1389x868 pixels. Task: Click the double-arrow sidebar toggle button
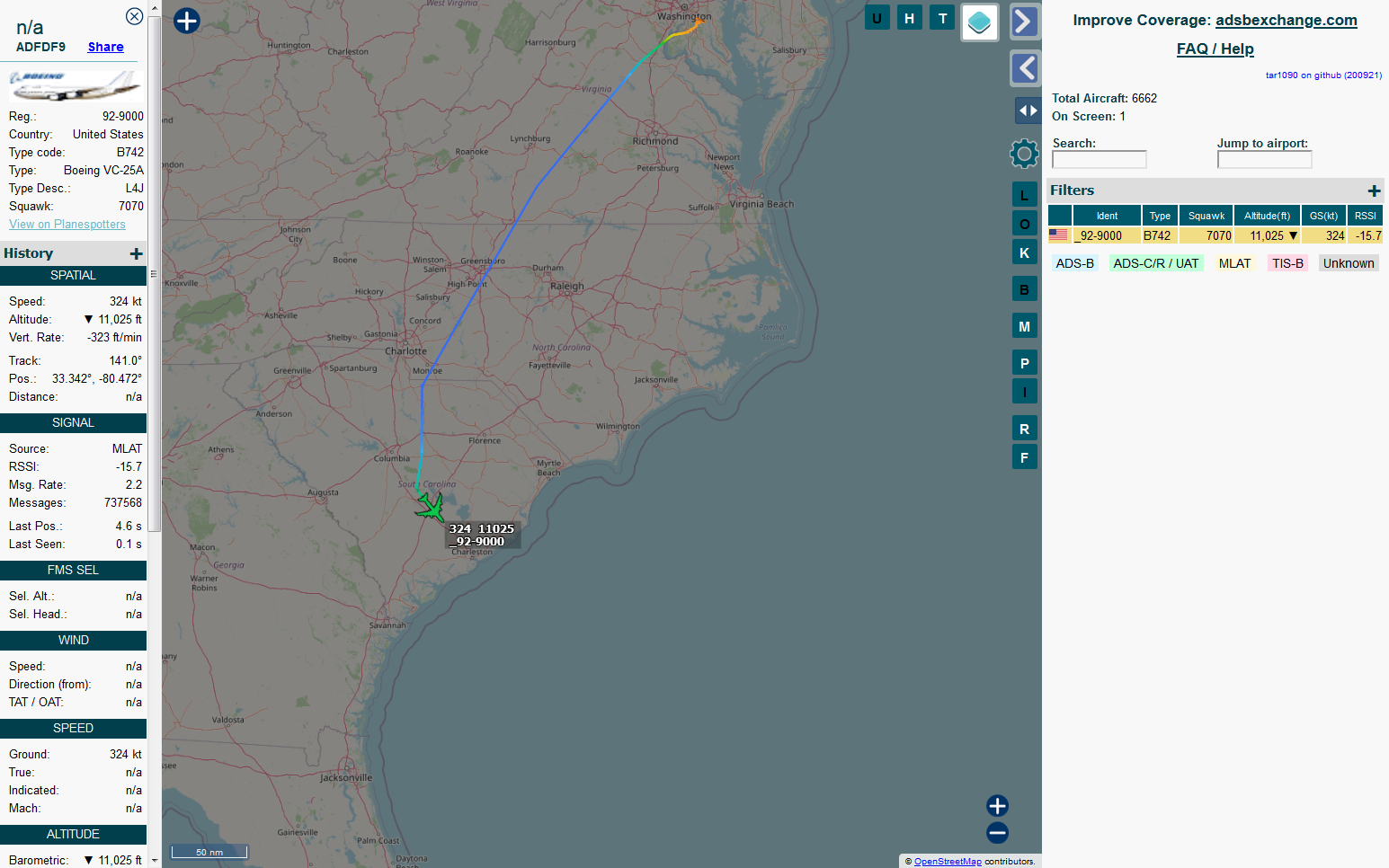[1028, 111]
